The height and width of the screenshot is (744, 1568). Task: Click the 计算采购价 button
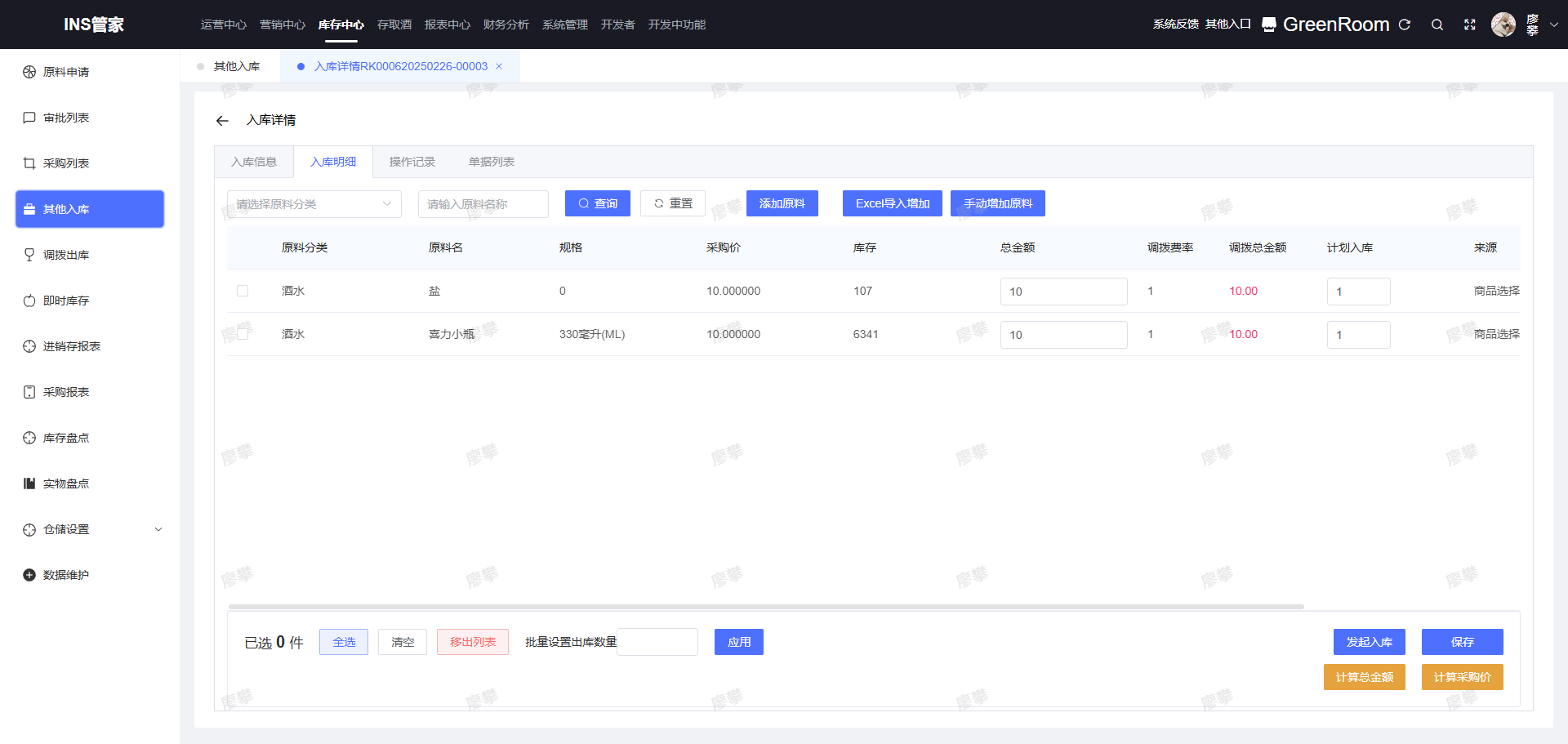[1463, 677]
